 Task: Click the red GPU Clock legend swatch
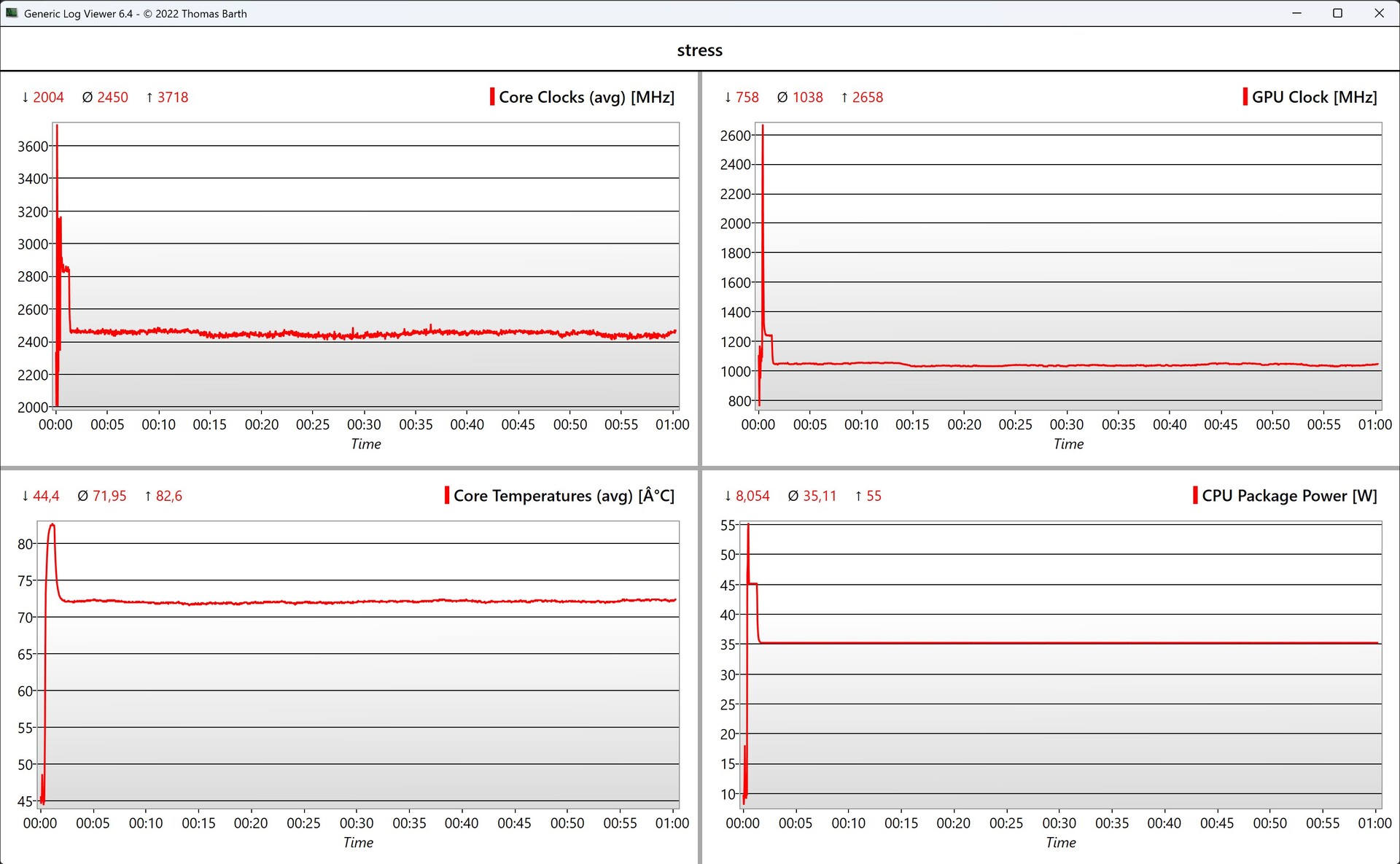pos(1245,97)
